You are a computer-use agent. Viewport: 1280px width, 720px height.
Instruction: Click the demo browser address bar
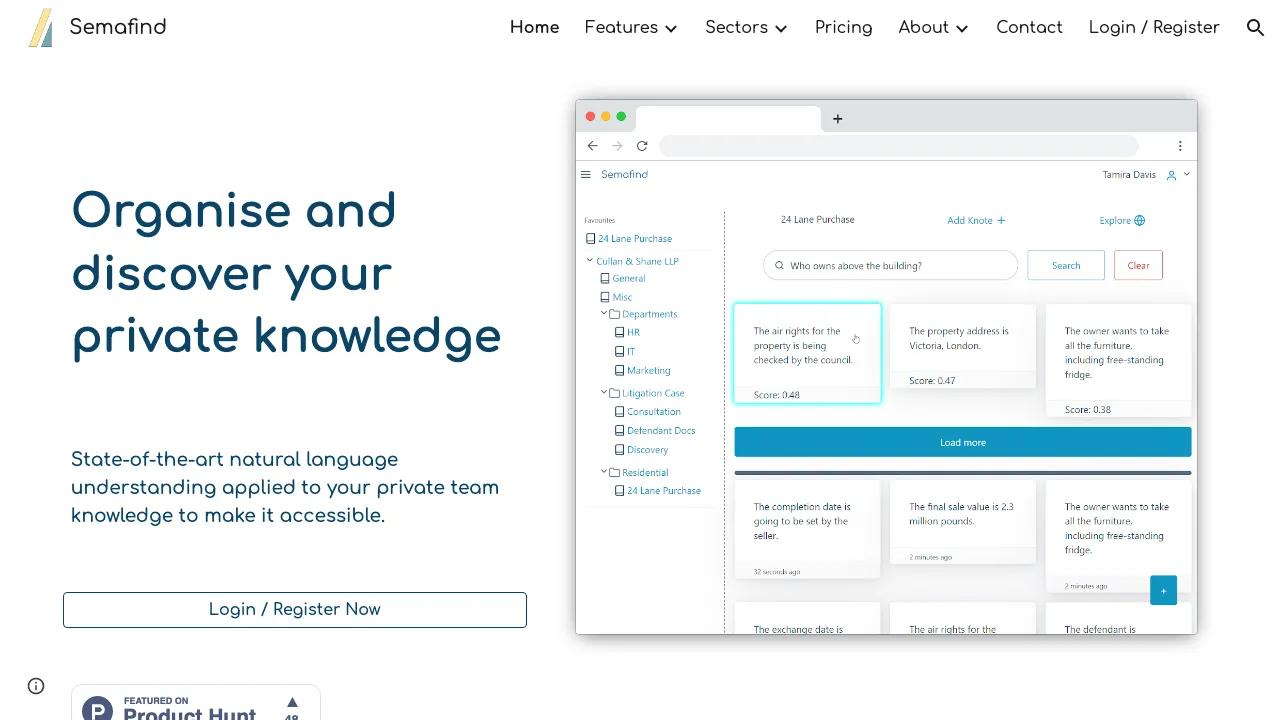[x=898, y=146]
